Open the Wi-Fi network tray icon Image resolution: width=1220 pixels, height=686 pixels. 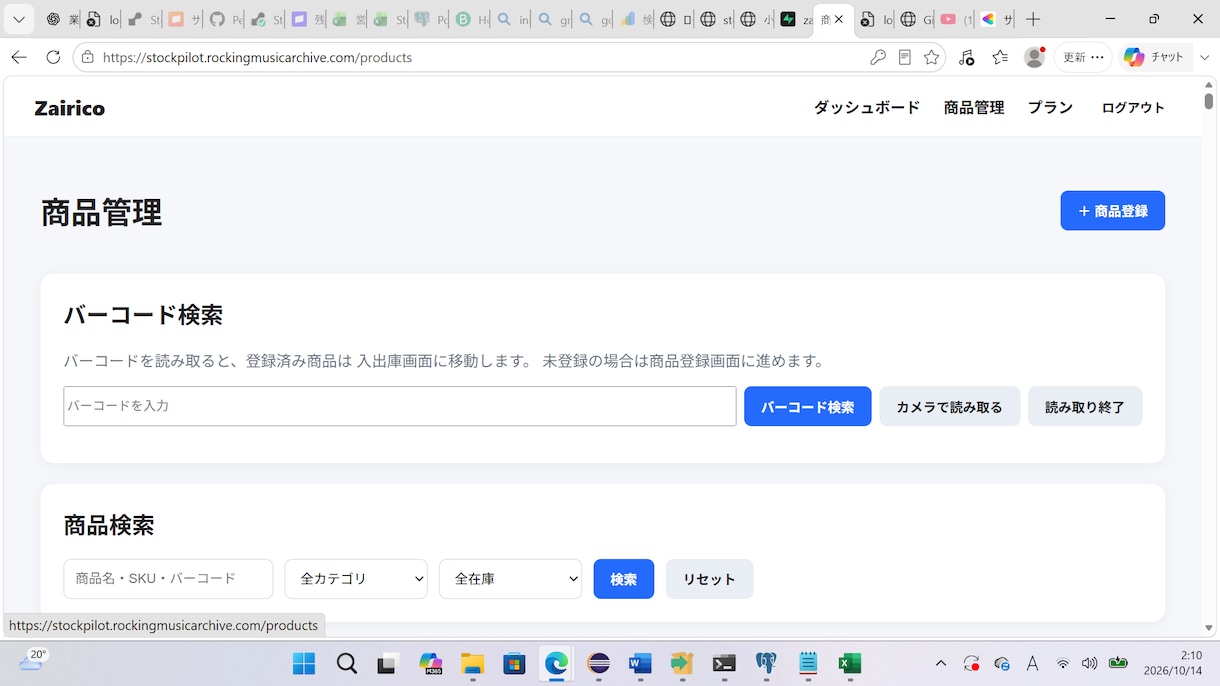(1063, 663)
